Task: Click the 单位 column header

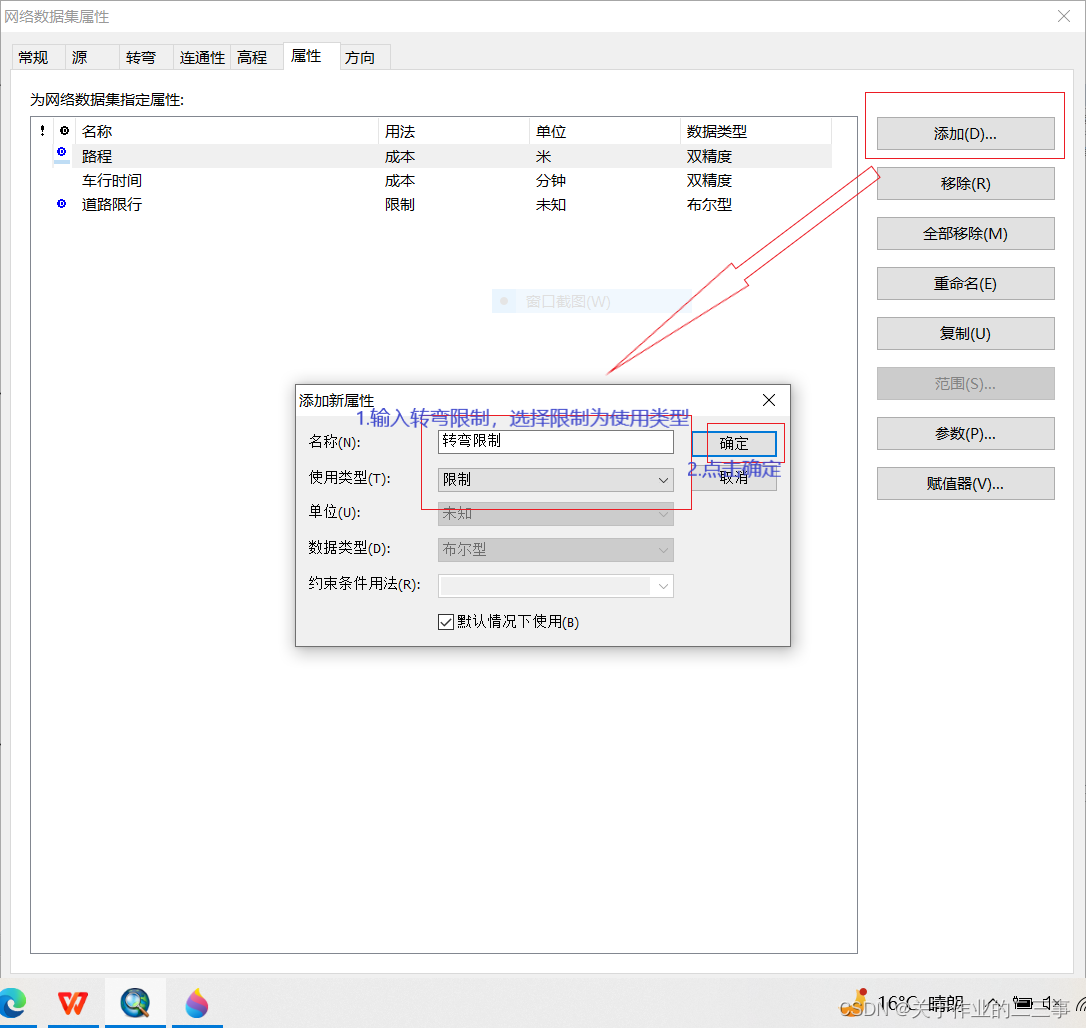Action: coord(605,131)
